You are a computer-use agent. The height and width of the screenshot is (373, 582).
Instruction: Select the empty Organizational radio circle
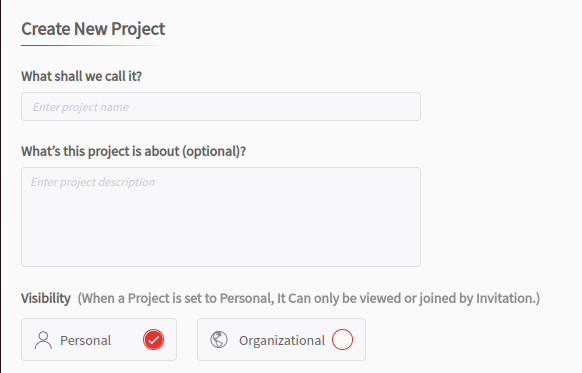coord(342,340)
